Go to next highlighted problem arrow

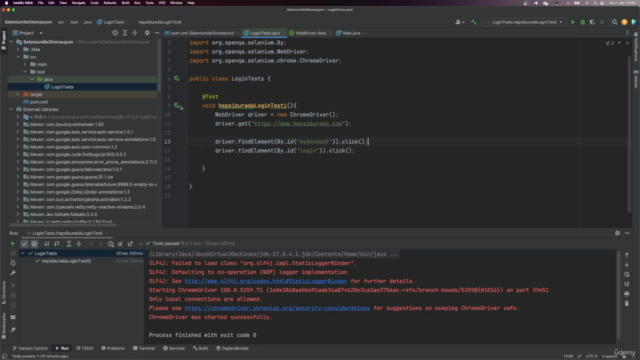coord(627,43)
